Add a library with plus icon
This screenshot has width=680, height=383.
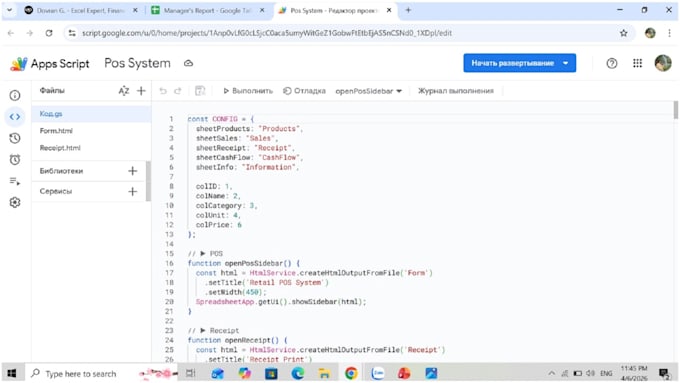[133, 171]
